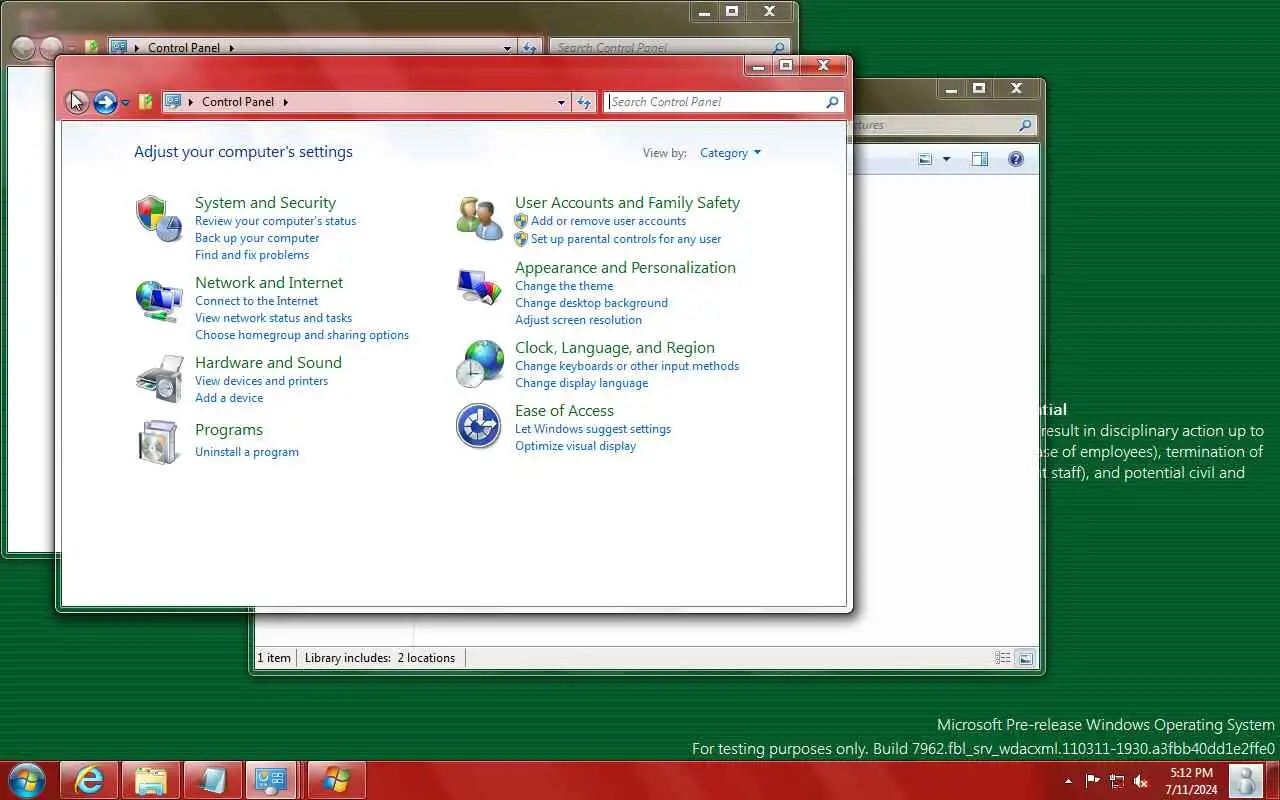Open the View by Category dropdown
1280x800 pixels.
point(730,153)
